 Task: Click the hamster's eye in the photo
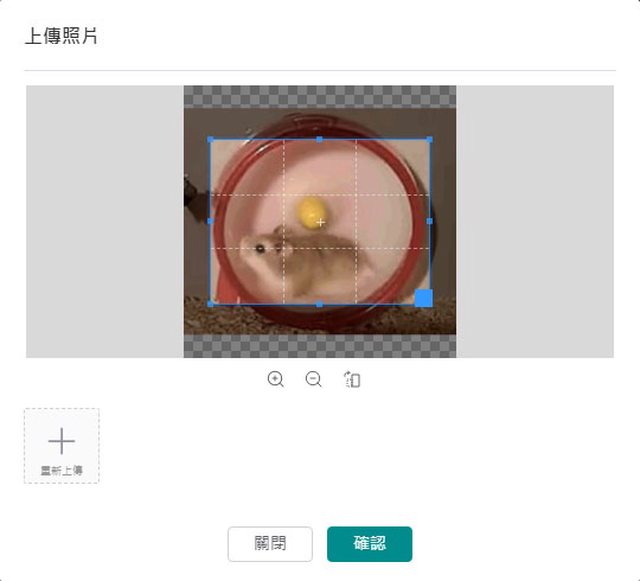point(260,248)
